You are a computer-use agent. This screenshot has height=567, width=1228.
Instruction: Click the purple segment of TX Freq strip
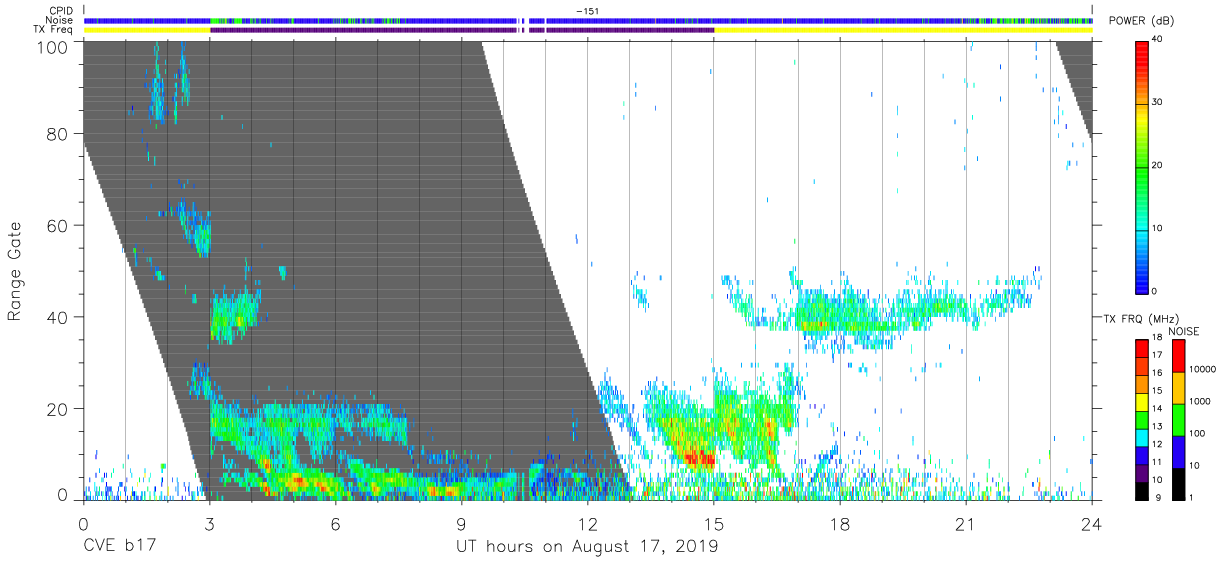(x=462, y=30)
